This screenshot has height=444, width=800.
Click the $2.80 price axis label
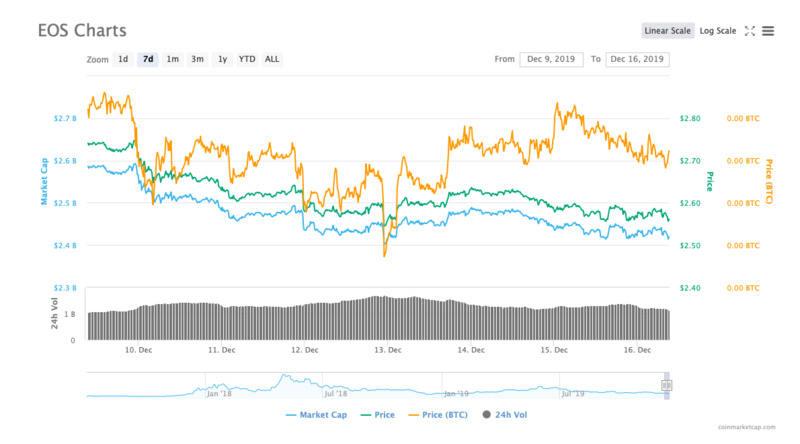pos(690,118)
